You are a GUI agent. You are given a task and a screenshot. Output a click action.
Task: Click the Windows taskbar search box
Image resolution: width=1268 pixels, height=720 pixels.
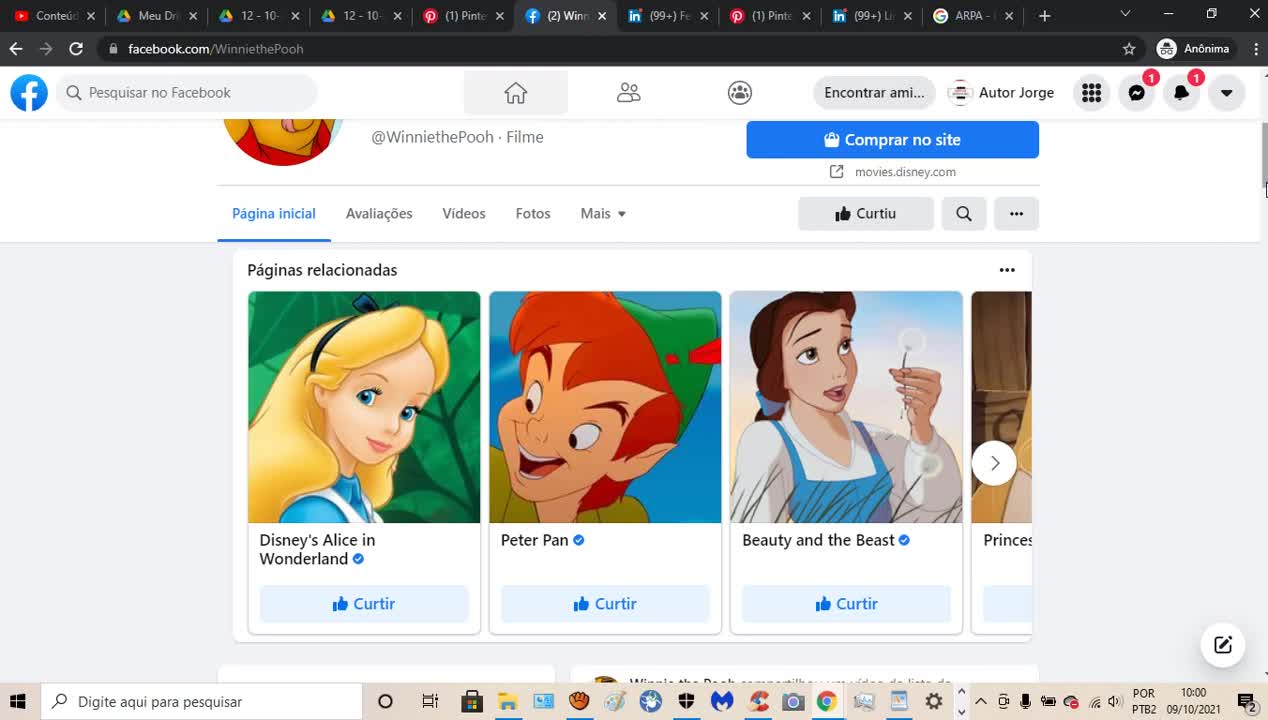click(201, 702)
